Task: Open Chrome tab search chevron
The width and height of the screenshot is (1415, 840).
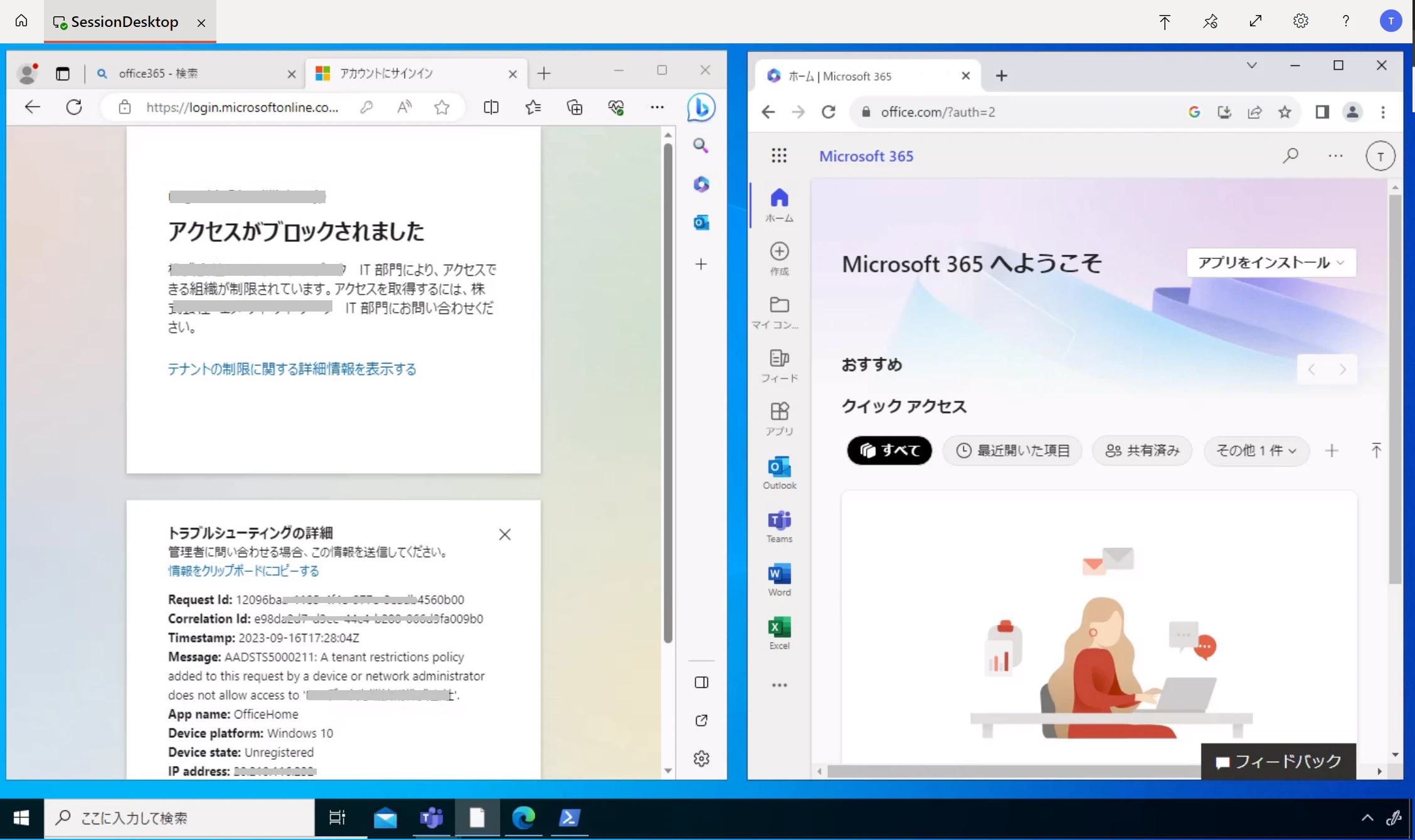Action: pos(1252,65)
